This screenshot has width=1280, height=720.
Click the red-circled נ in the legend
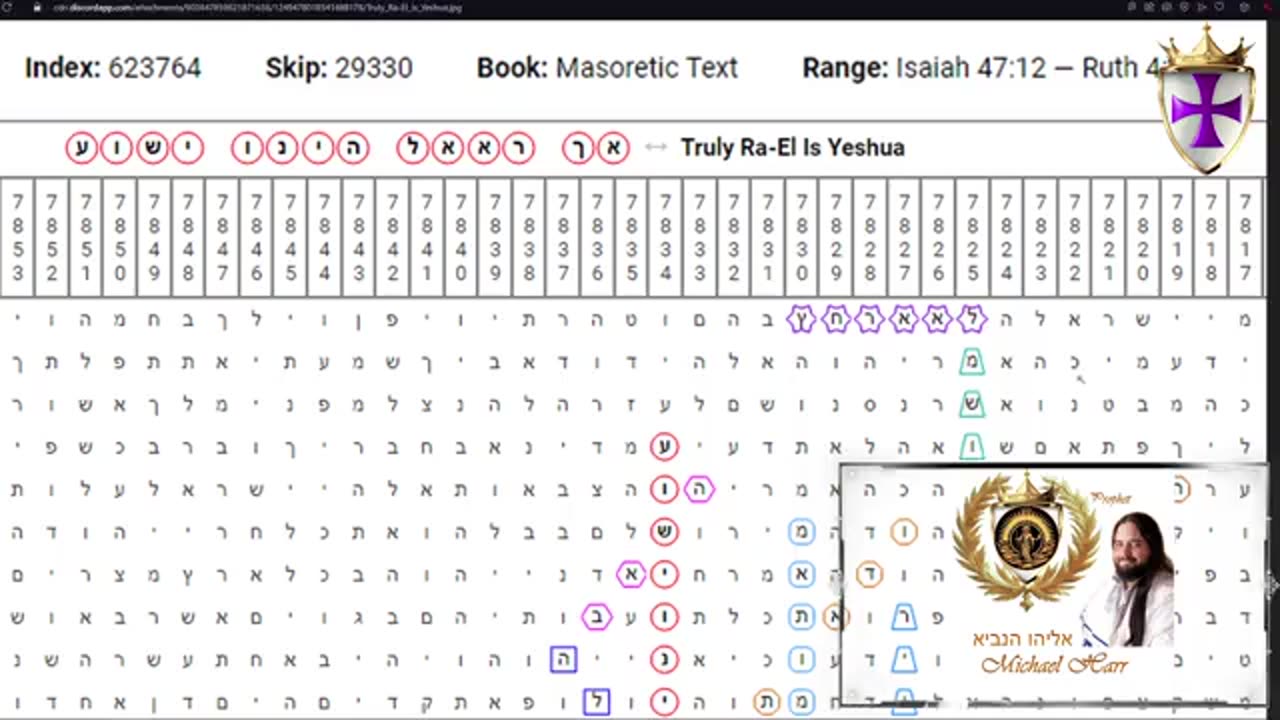[x=282, y=148]
